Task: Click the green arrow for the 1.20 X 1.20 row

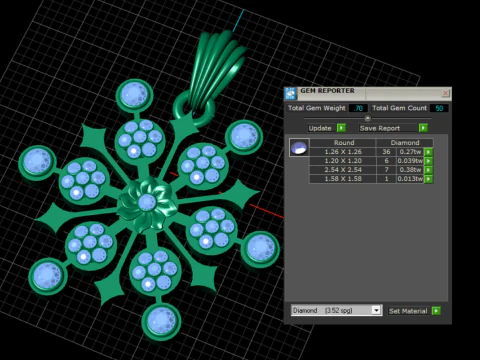Action: (428, 161)
